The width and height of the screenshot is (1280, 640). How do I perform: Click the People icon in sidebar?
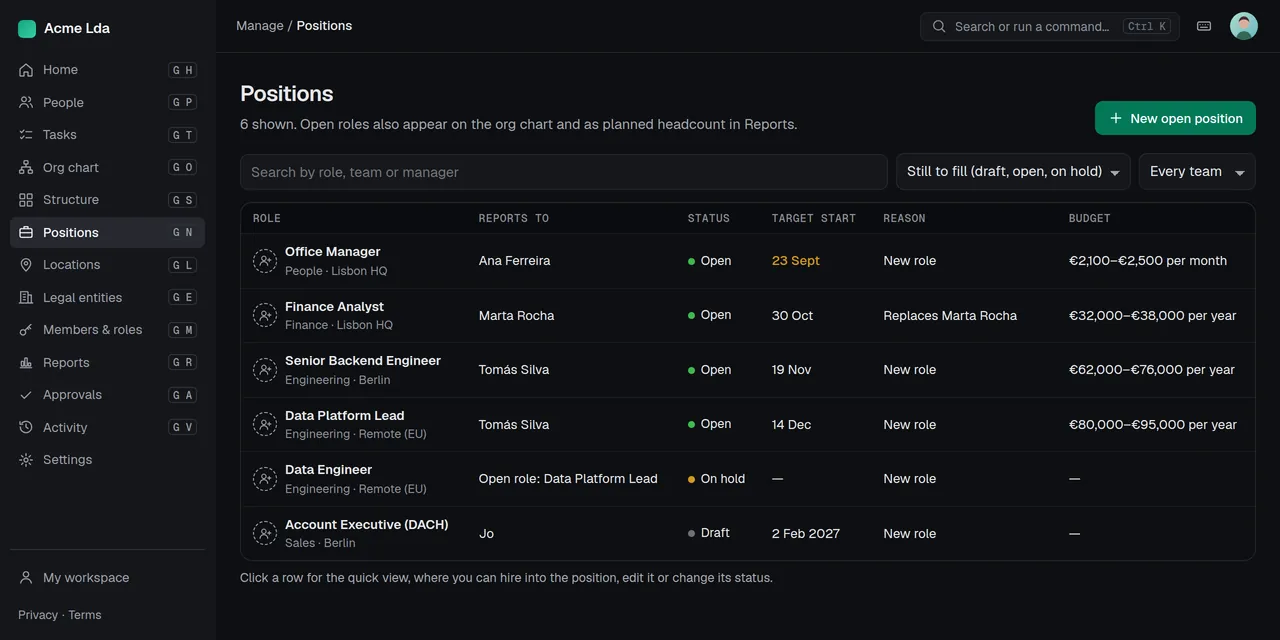26,102
